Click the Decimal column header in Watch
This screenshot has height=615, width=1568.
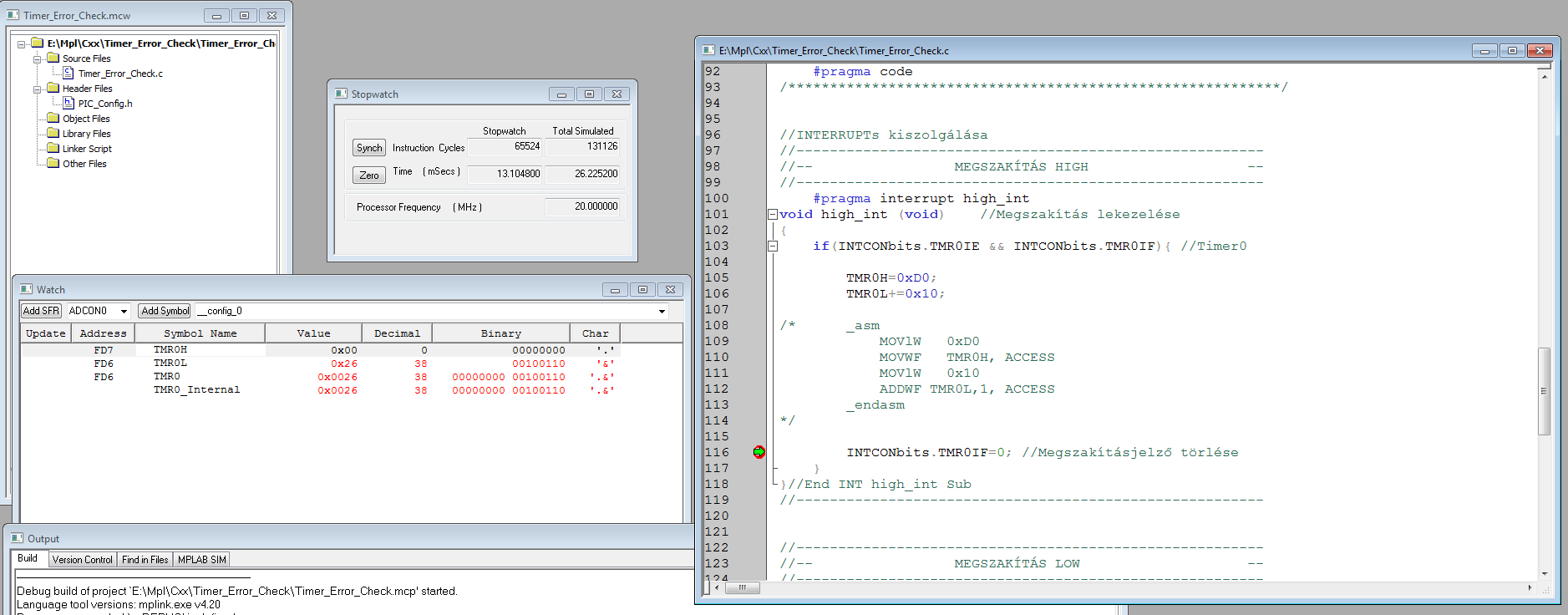pyautogui.click(x=397, y=333)
